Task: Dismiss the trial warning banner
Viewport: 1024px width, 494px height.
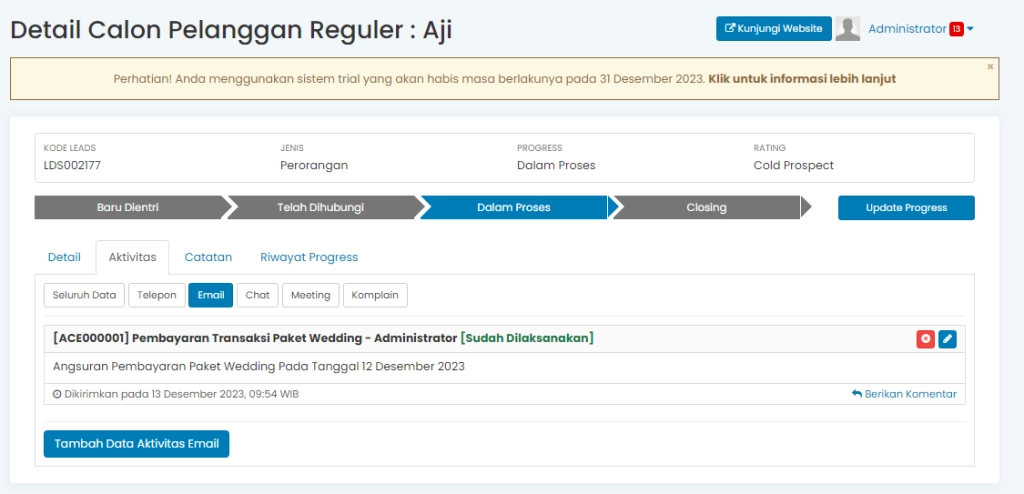Action: [x=990, y=67]
